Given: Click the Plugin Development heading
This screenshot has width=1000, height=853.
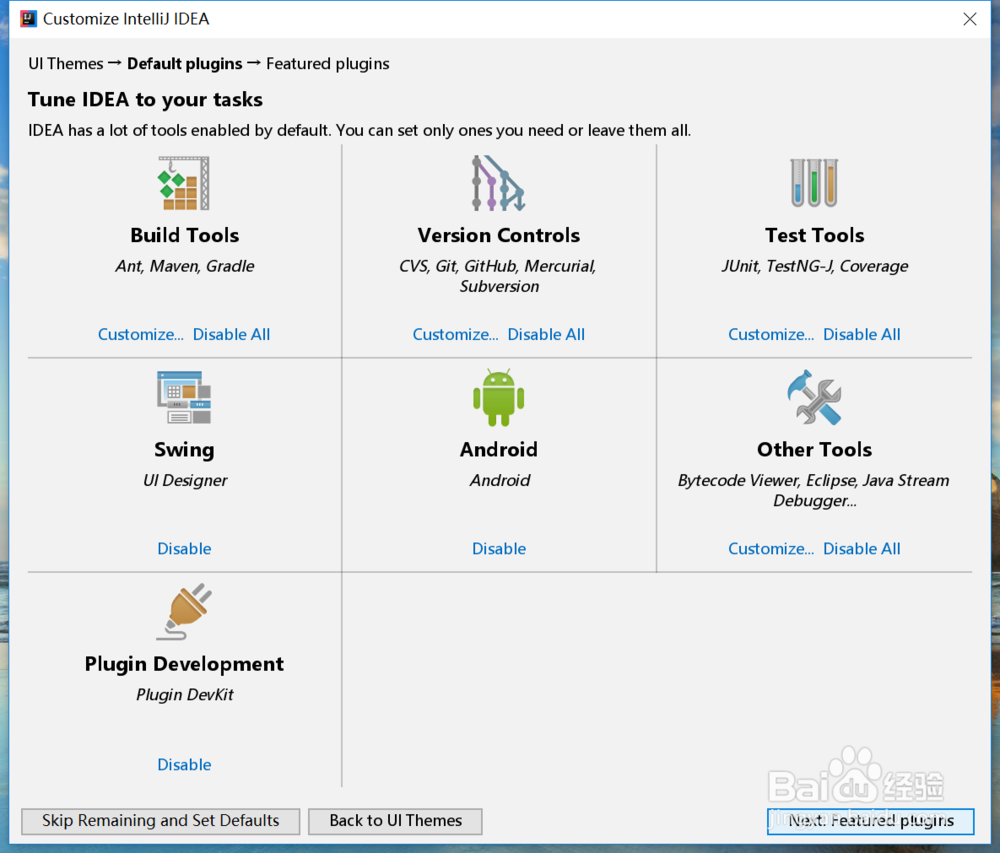Looking at the screenshot, I should click(184, 664).
